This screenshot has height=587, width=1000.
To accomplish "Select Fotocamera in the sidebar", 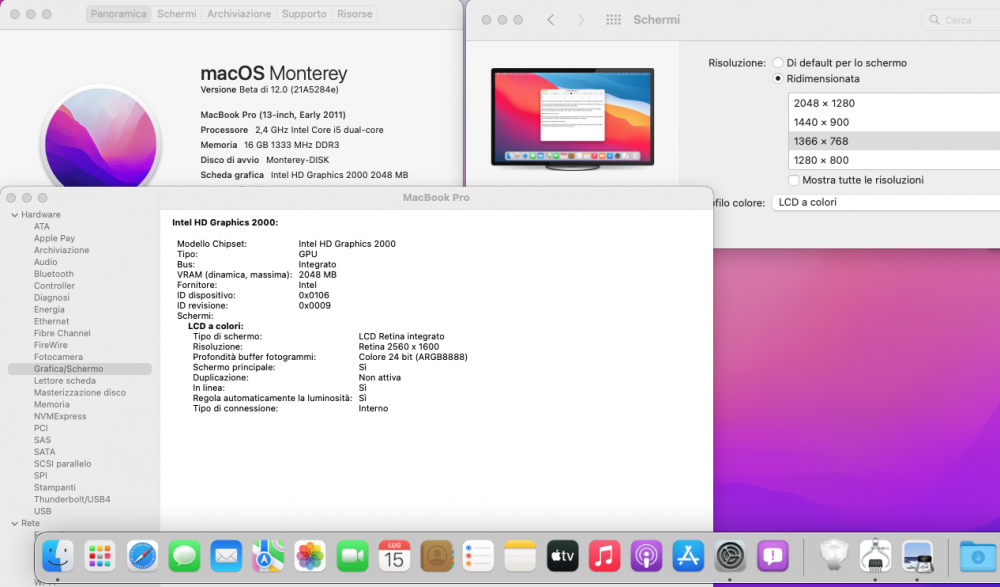I will [x=58, y=357].
